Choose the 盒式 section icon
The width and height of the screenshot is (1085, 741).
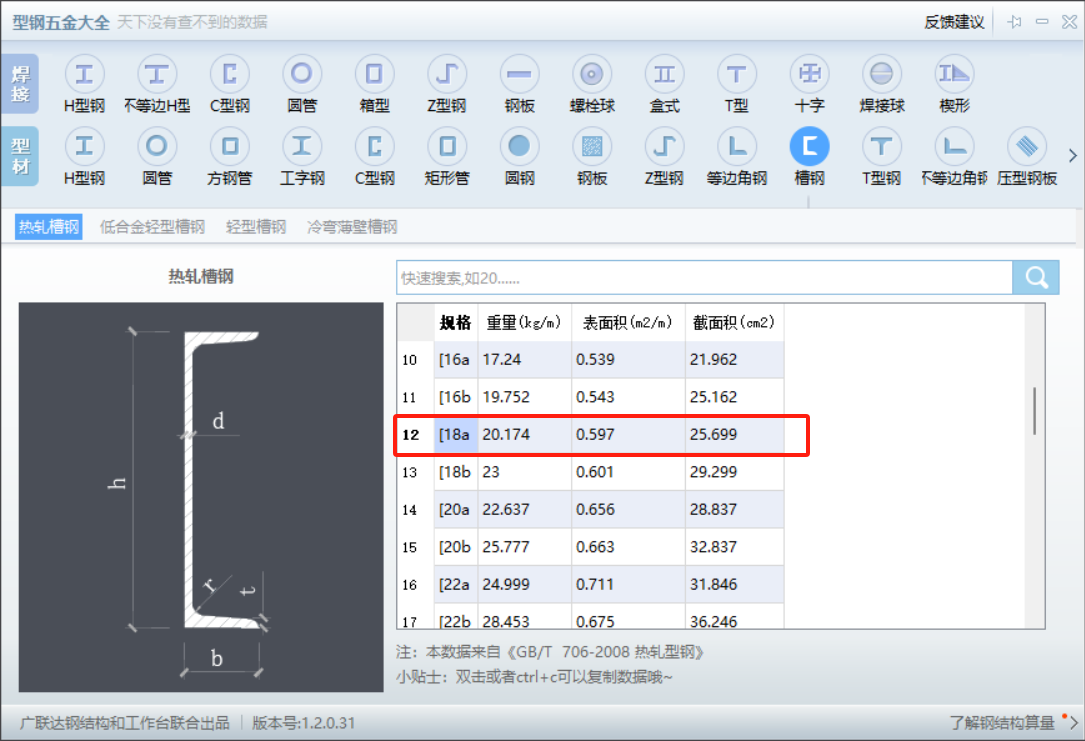pos(664,74)
